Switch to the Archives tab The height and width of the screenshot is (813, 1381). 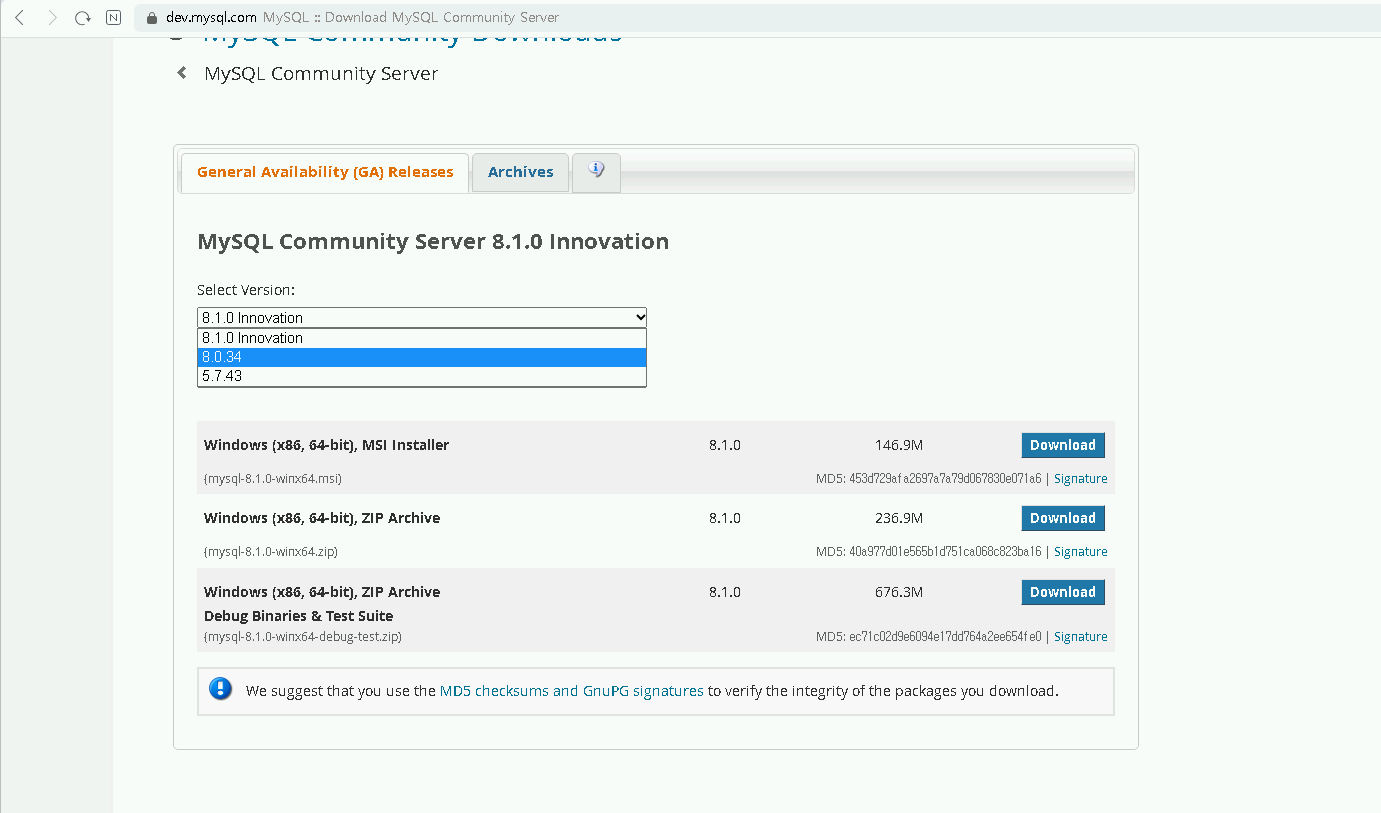coord(520,172)
